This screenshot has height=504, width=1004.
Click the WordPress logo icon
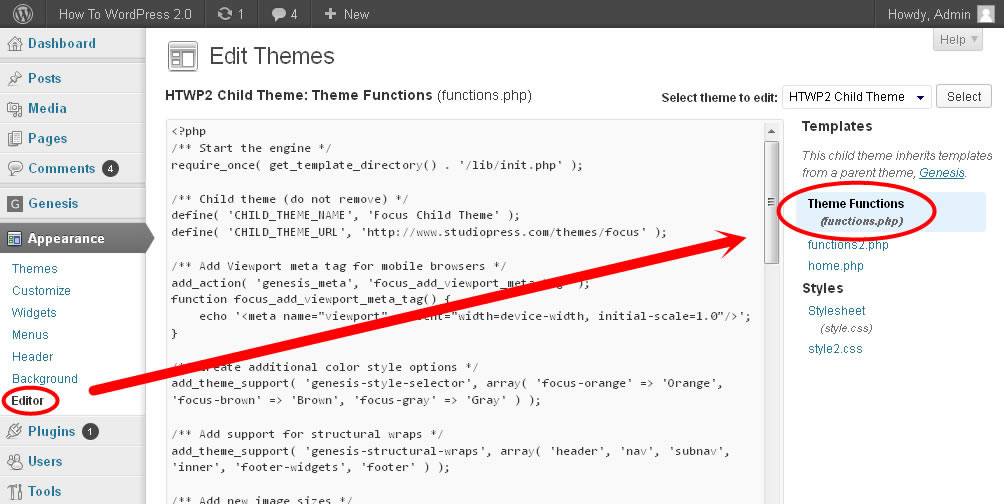click(22, 14)
